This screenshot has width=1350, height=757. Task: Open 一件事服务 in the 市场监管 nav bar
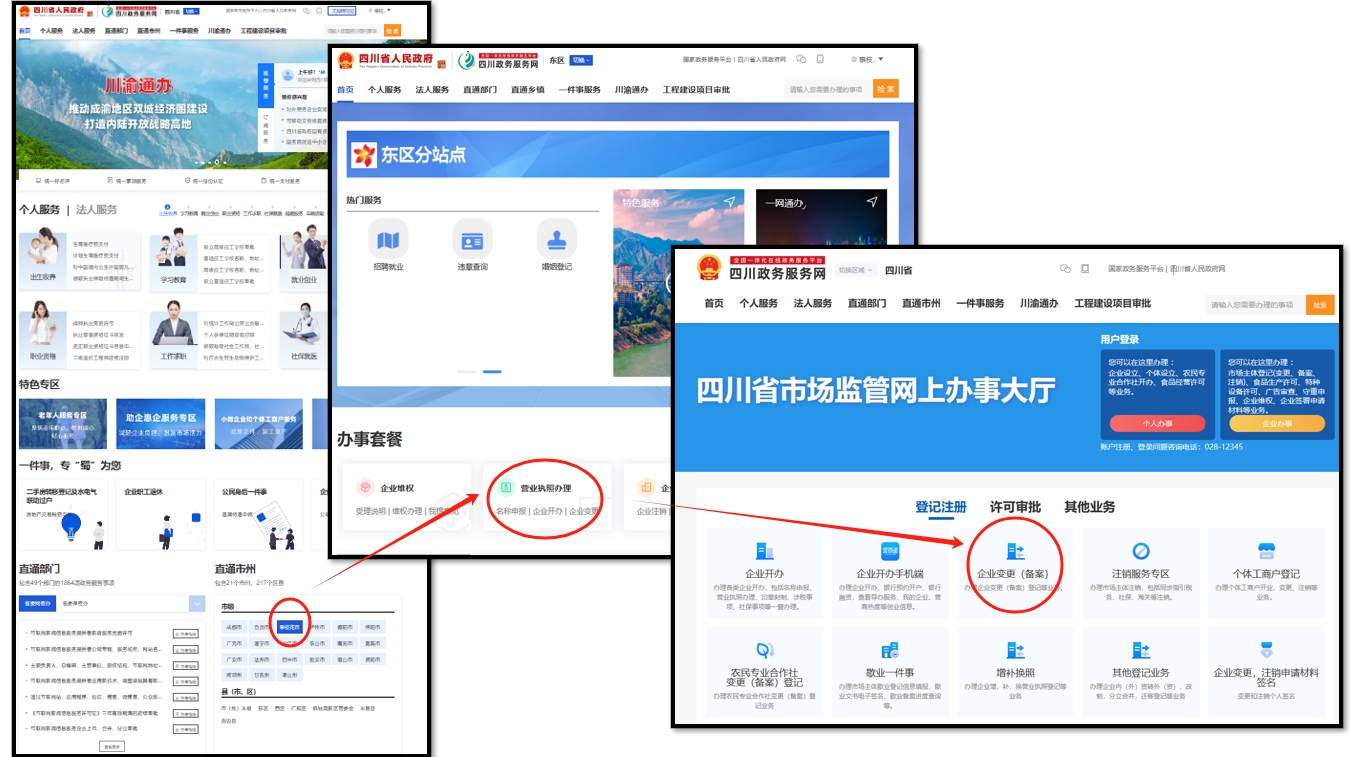pyautogui.click(x=980, y=303)
